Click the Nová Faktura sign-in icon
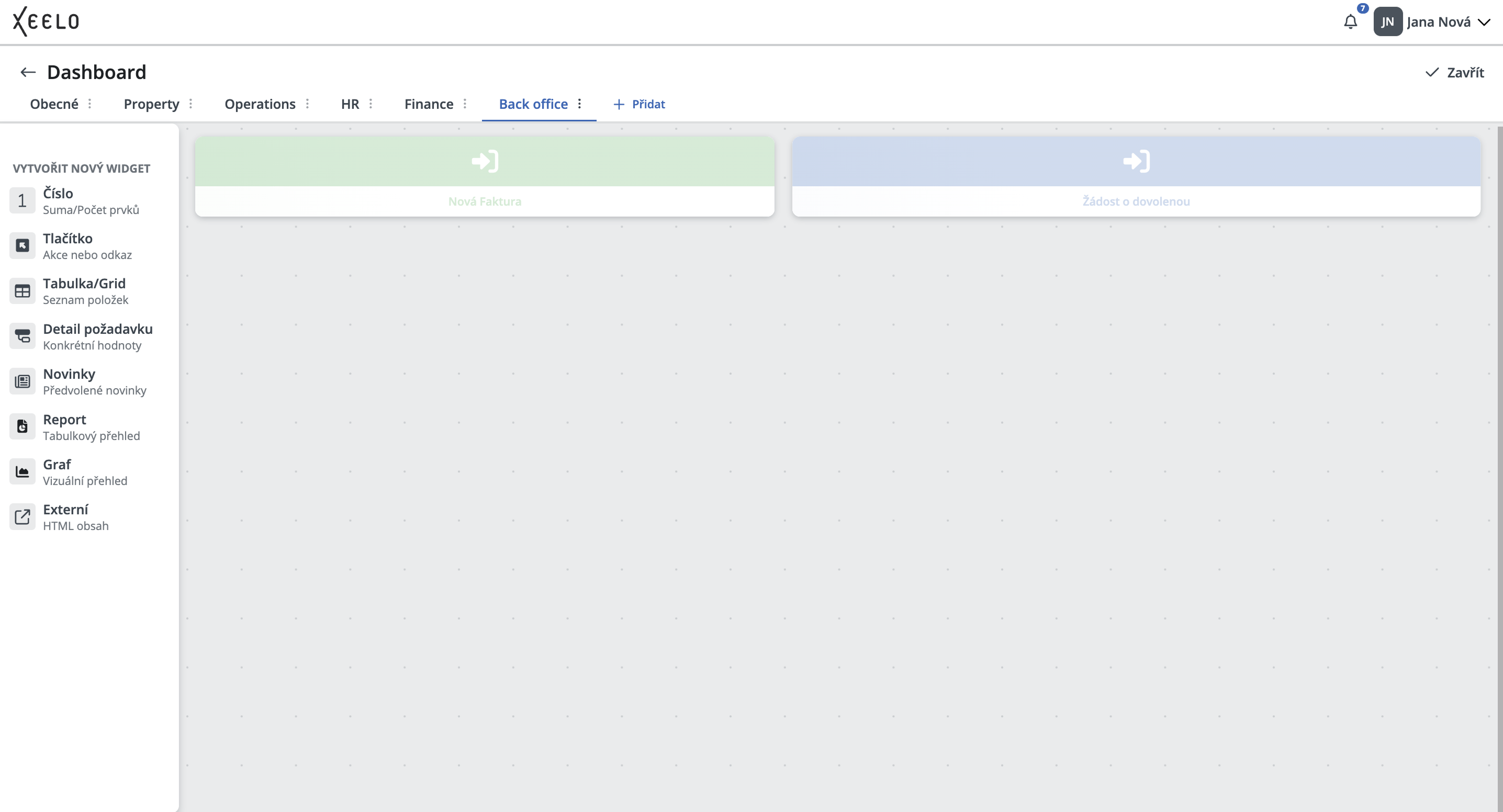This screenshot has height=812, width=1503. pos(485,161)
